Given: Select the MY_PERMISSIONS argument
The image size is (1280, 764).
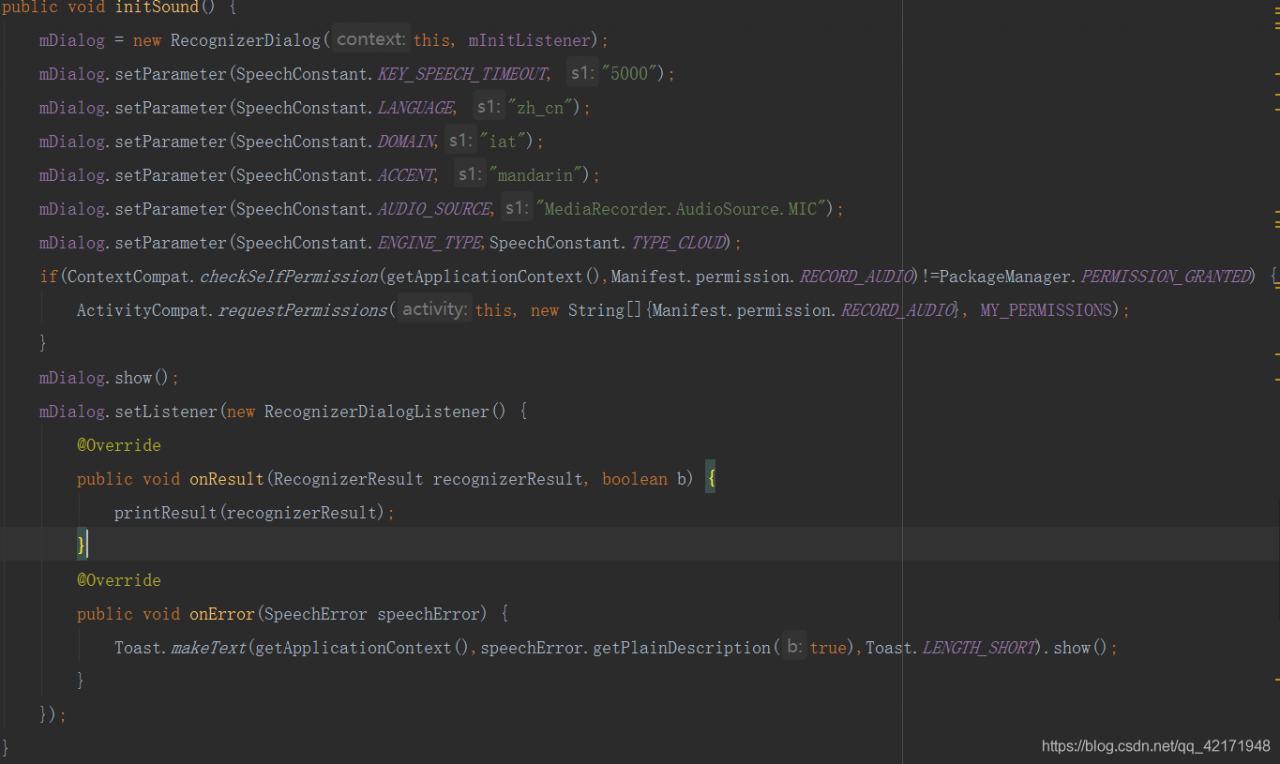Looking at the screenshot, I should click(1046, 311).
